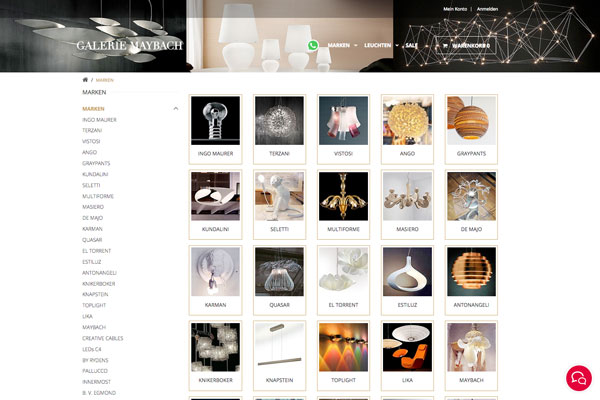
Task: Open Seletti monkey lamp thumbnail
Action: click(x=279, y=196)
